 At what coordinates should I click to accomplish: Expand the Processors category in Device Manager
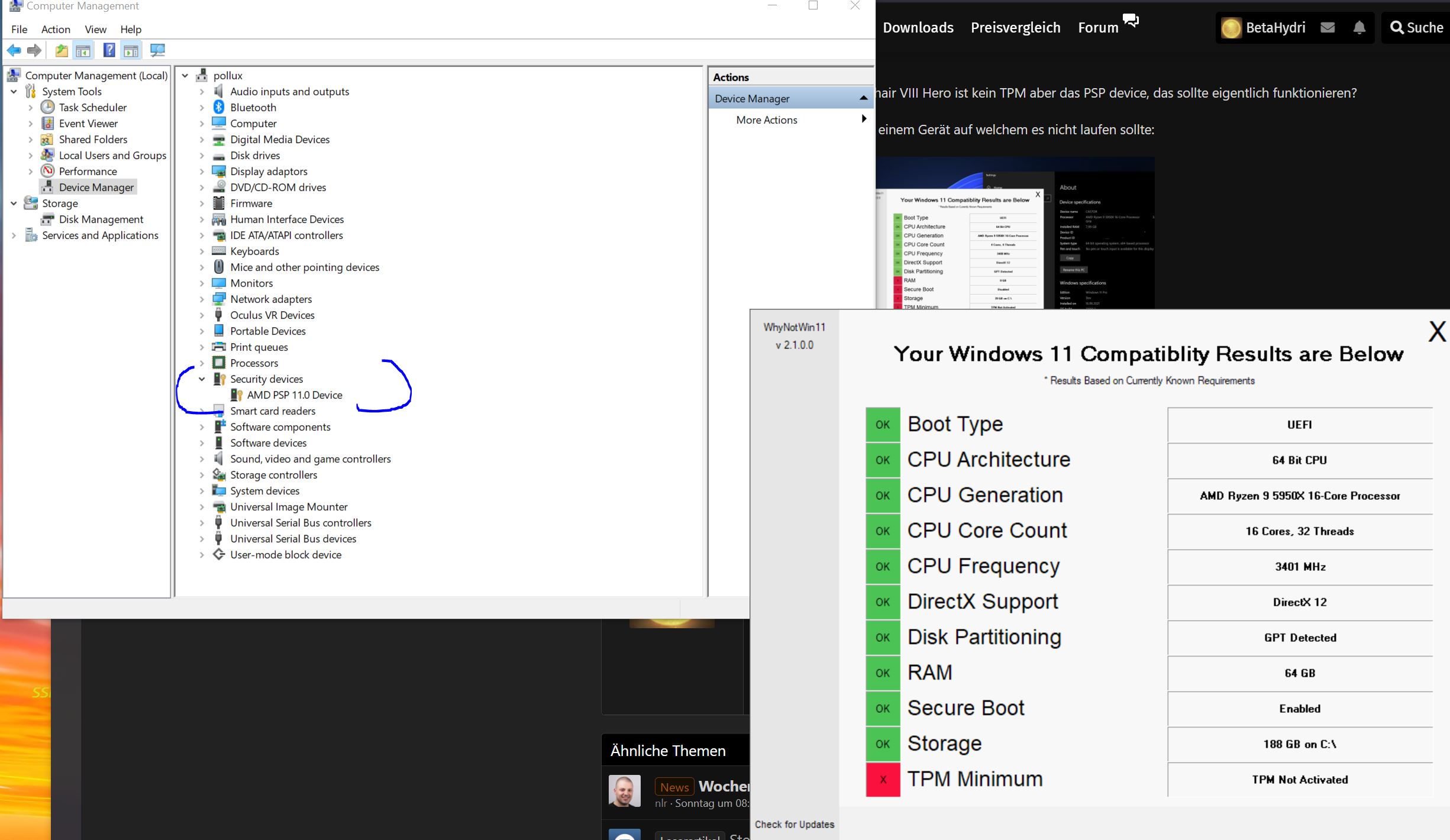[x=201, y=362]
